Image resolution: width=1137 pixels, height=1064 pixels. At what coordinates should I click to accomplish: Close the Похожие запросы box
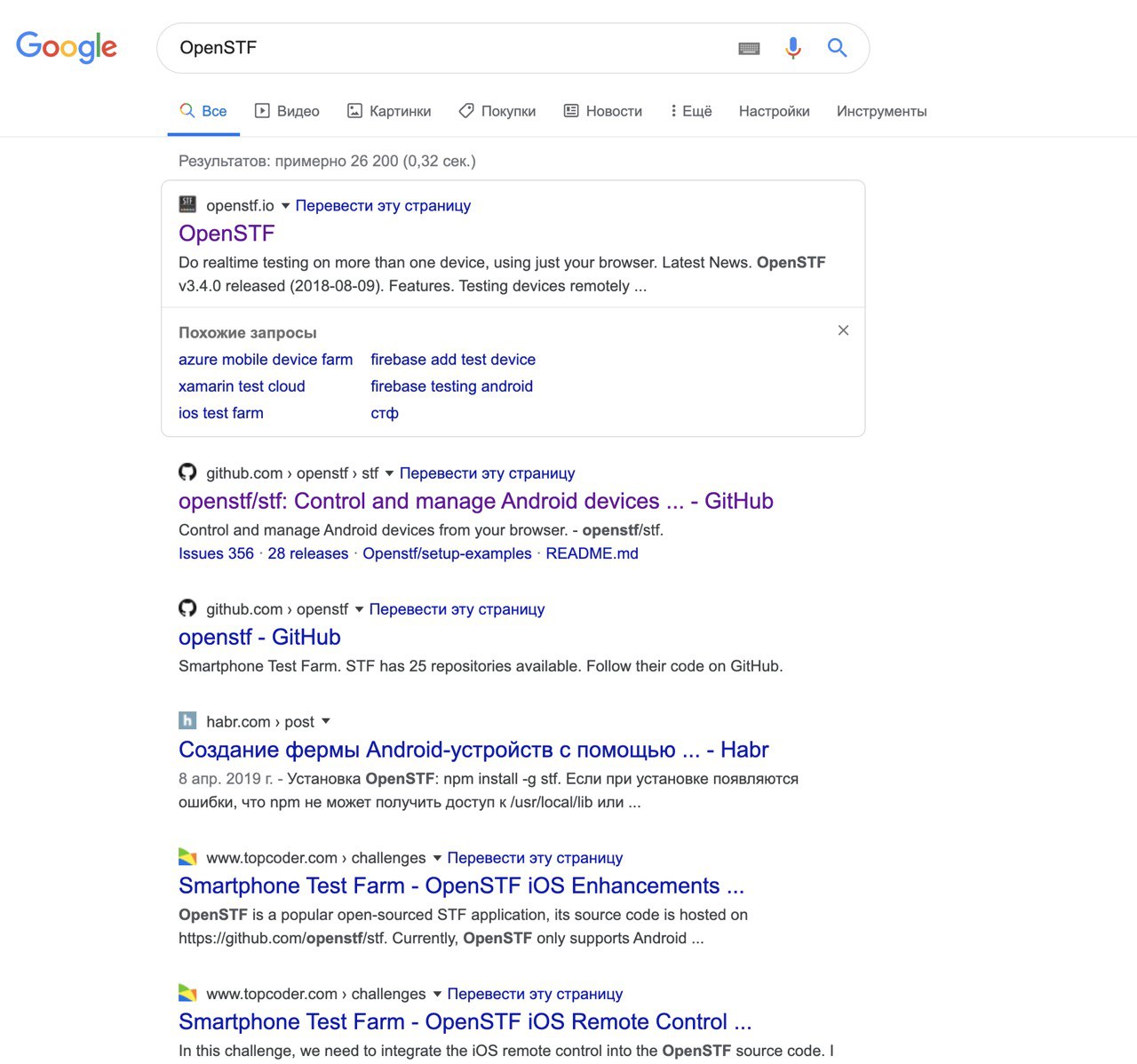843,330
